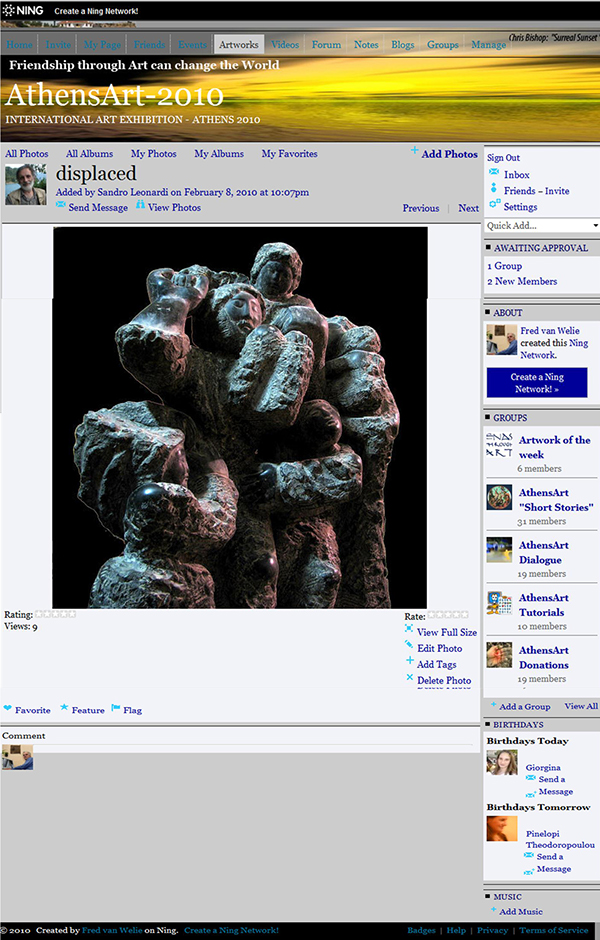Image resolution: width=600 pixels, height=940 pixels.
Task: Open the Artworks tab
Action: 239,44
